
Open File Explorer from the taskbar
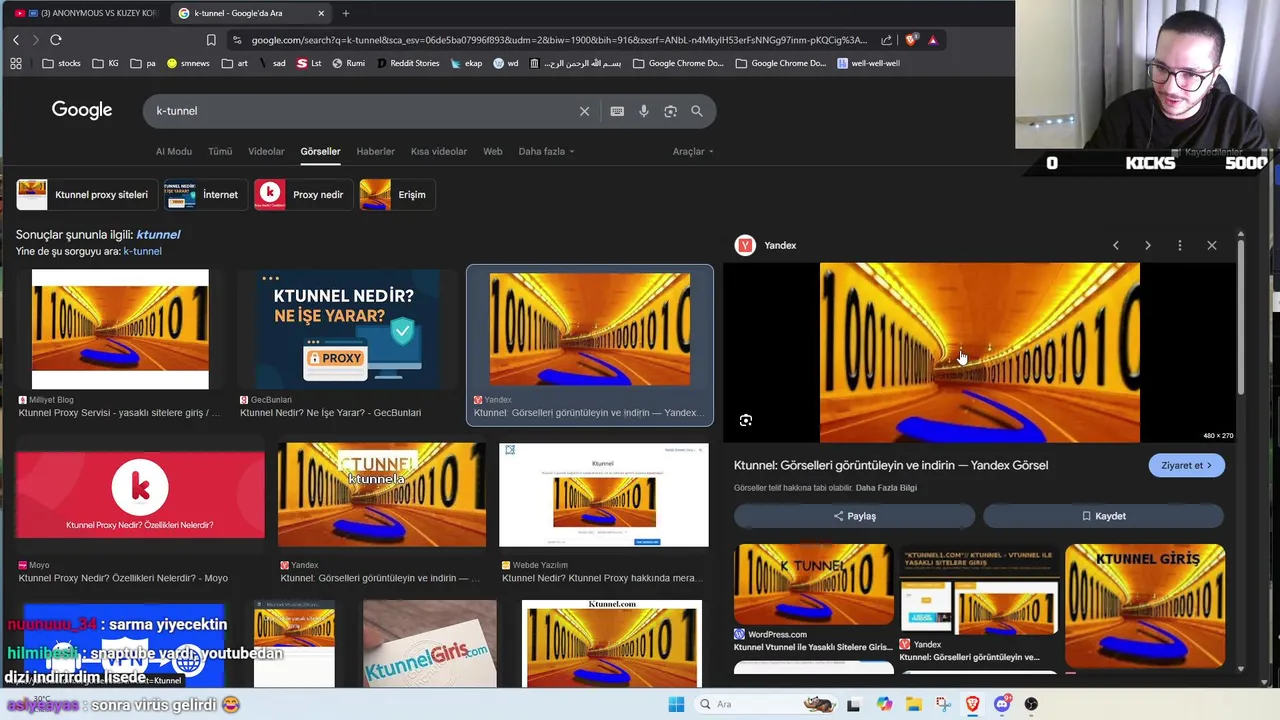click(914, 704)
